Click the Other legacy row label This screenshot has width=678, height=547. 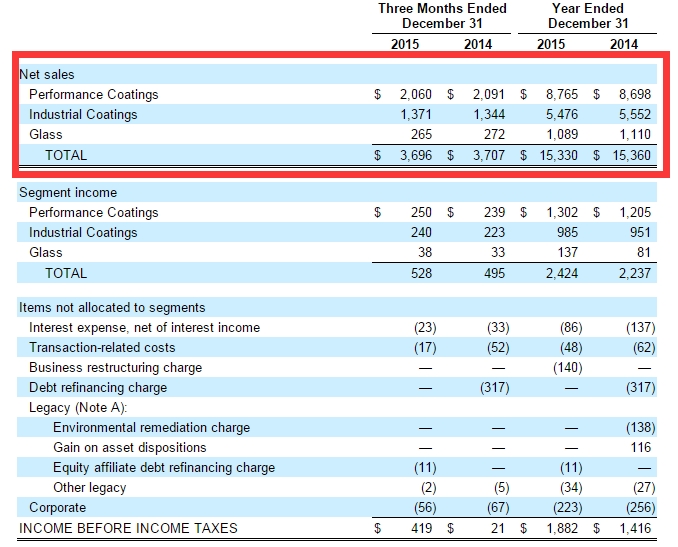point(90,487)
